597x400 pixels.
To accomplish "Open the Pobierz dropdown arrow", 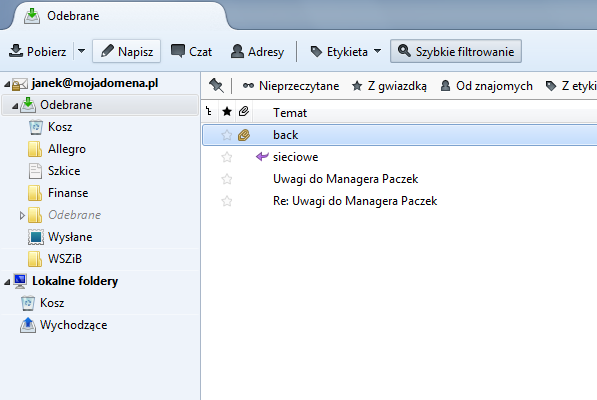I will tap(81, 51).
